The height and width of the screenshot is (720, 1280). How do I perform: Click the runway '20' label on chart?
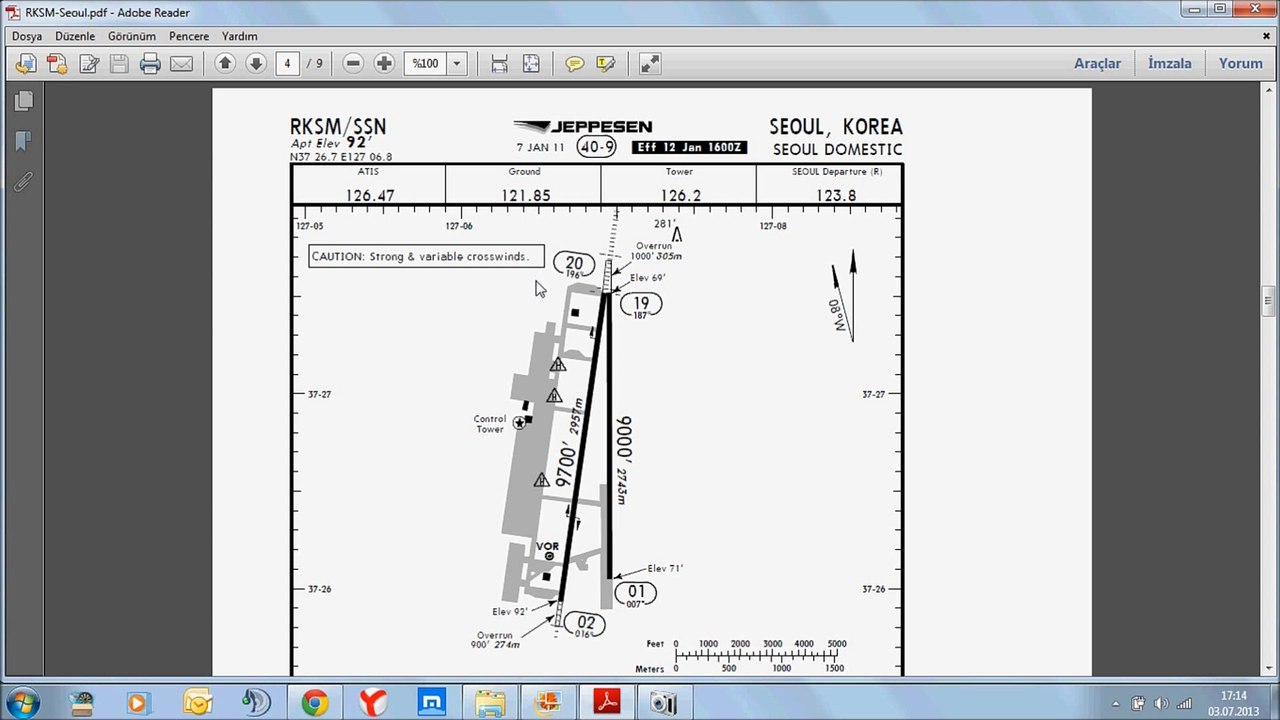pyautogui.click(x=574, y=264)
